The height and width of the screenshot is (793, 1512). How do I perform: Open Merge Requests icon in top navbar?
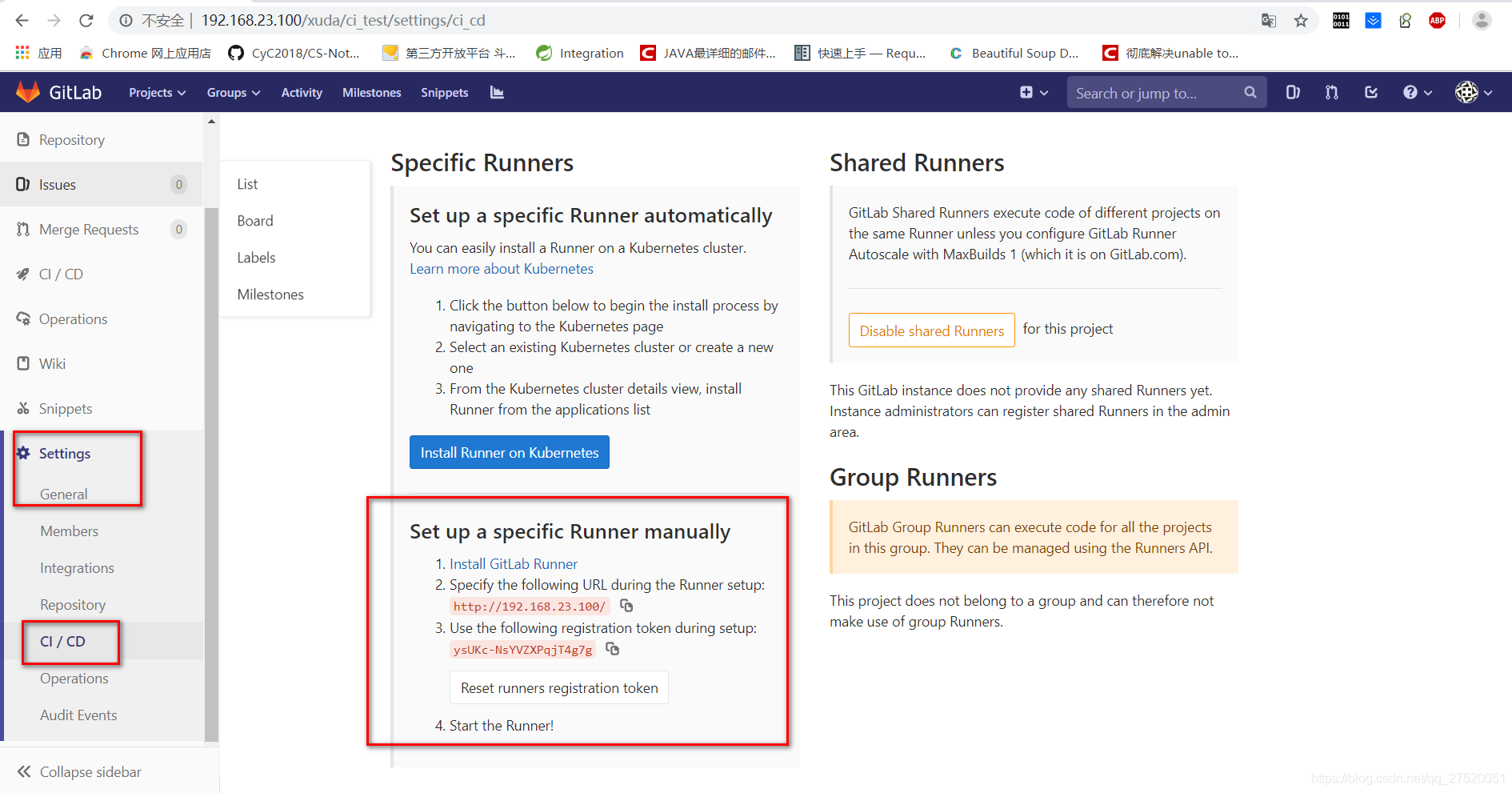coord(1331,92)
